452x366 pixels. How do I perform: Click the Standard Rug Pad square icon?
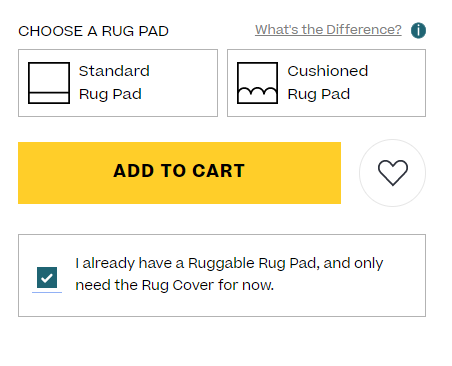pos(49,83)
